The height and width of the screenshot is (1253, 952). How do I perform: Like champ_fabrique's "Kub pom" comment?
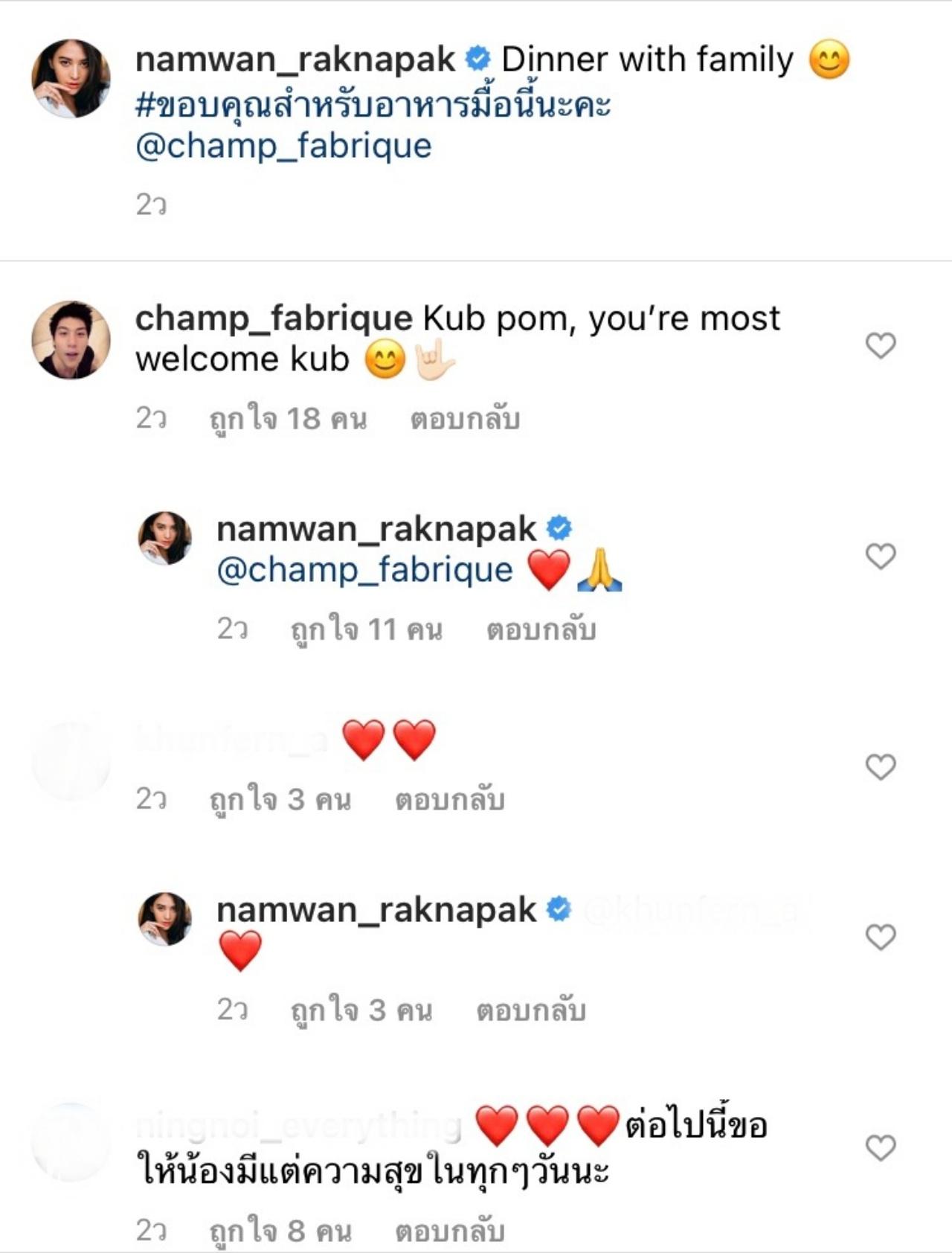(881, 345)
